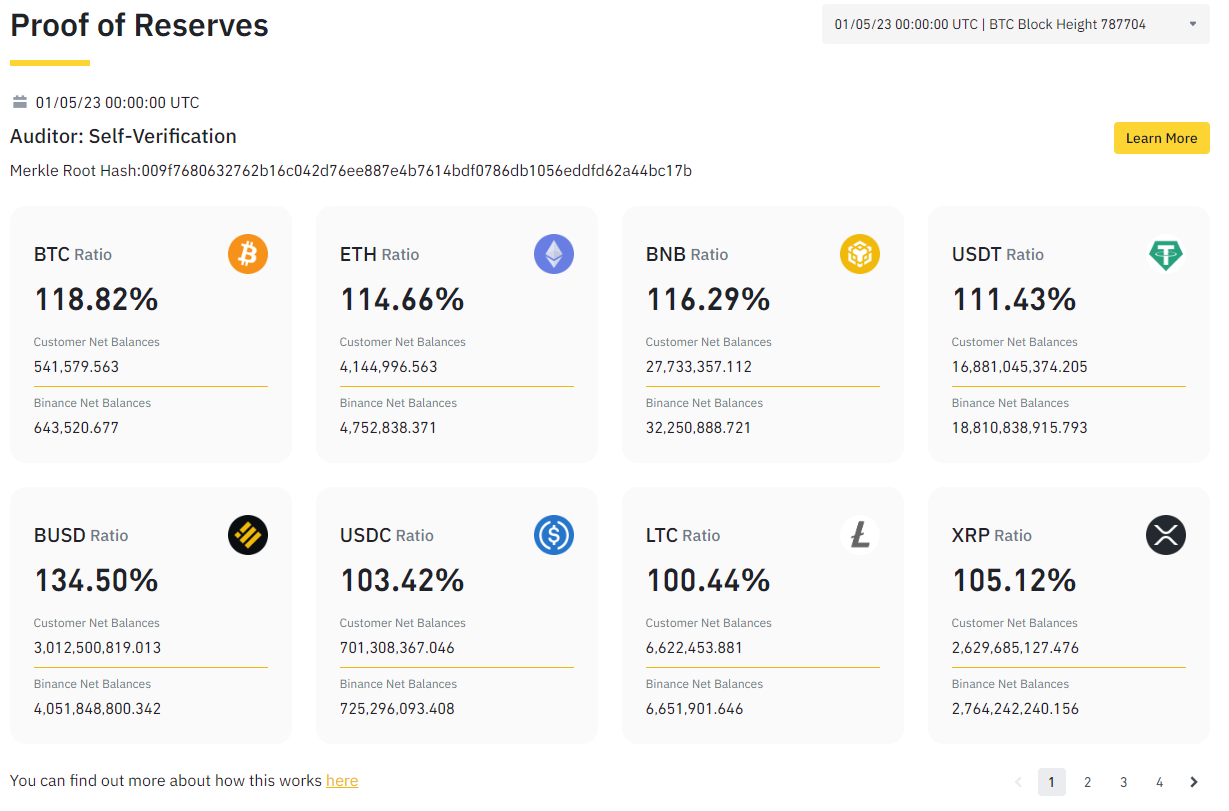Click the Tether USDT logo icon
Viewport: 1229px width, 811px height.
pos(1166,254)
